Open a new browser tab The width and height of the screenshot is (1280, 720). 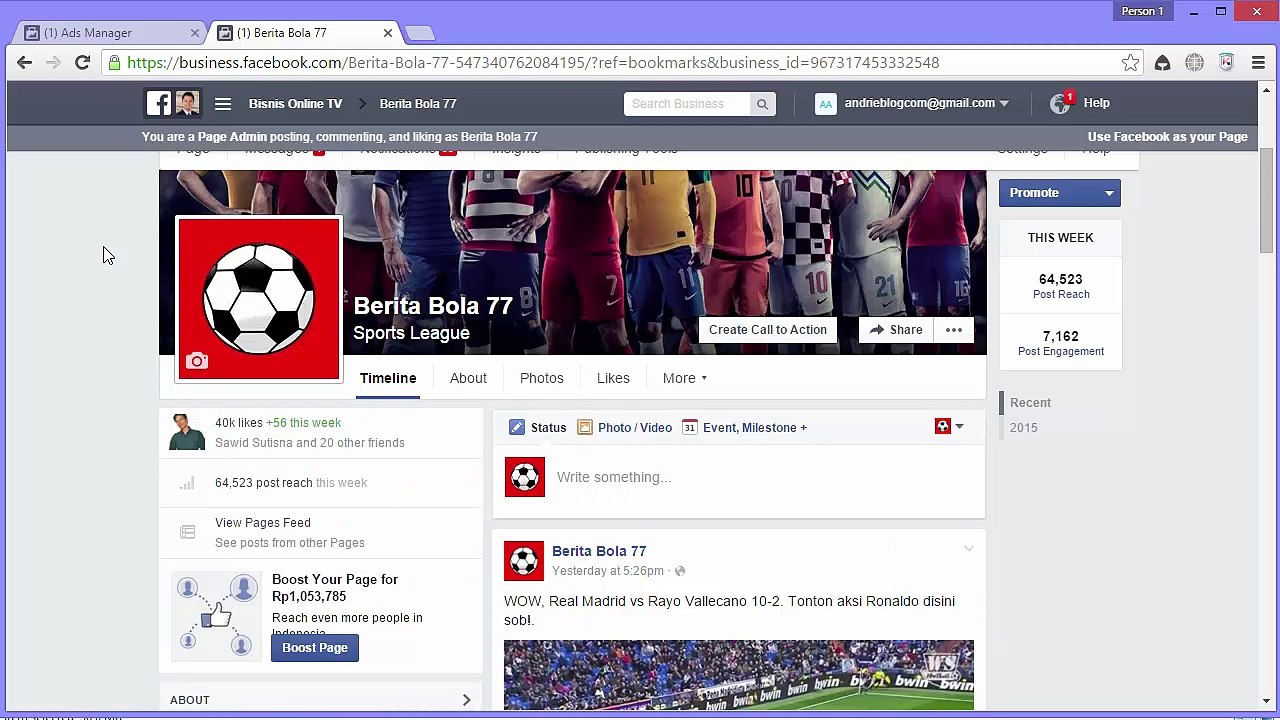tap(420, 33)
